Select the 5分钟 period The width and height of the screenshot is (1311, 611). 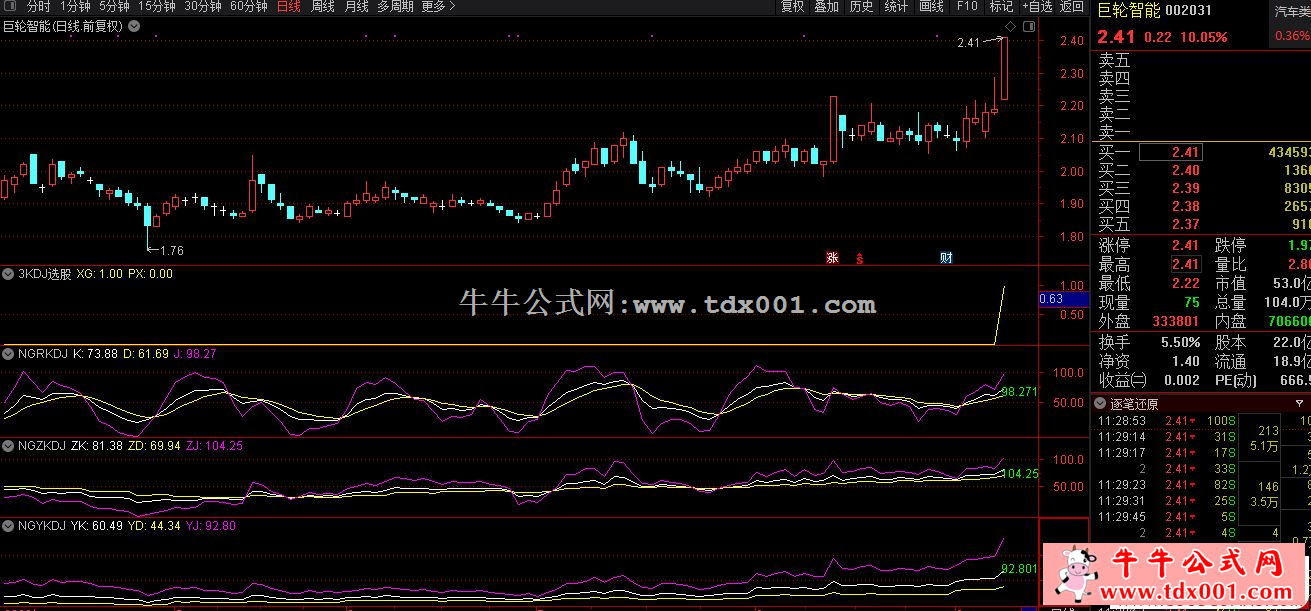click(114, 6)
